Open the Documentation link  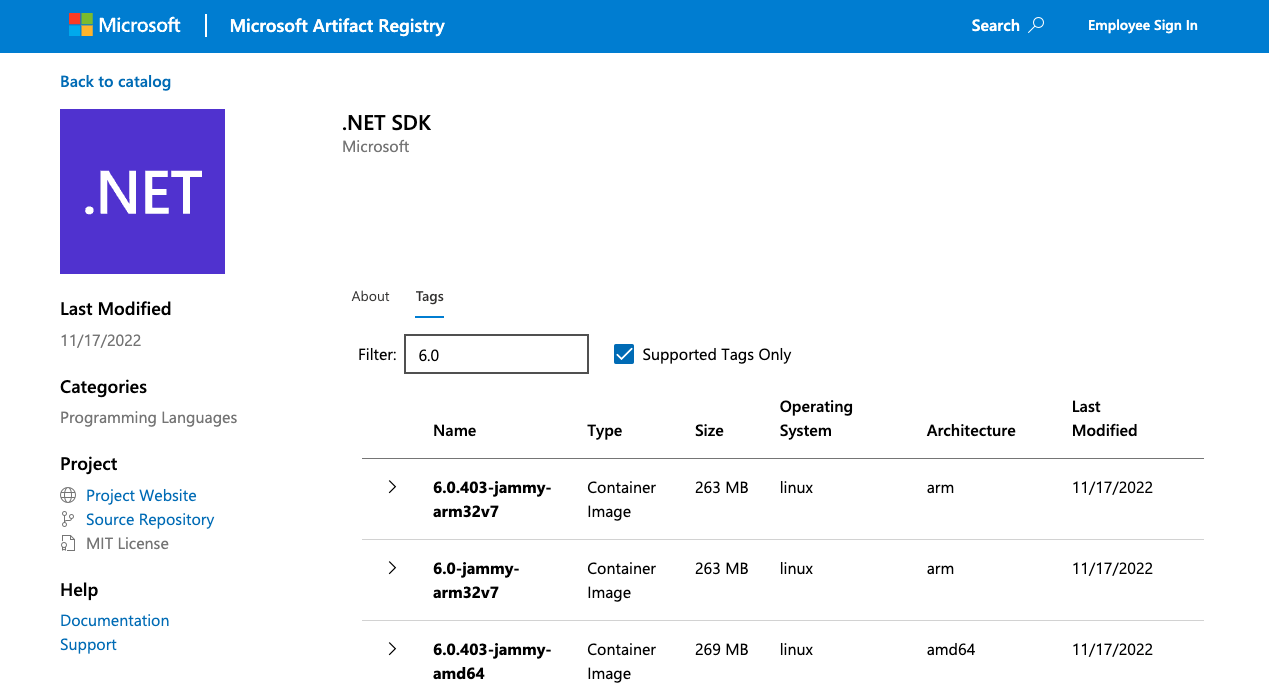[x=114, y=620]
